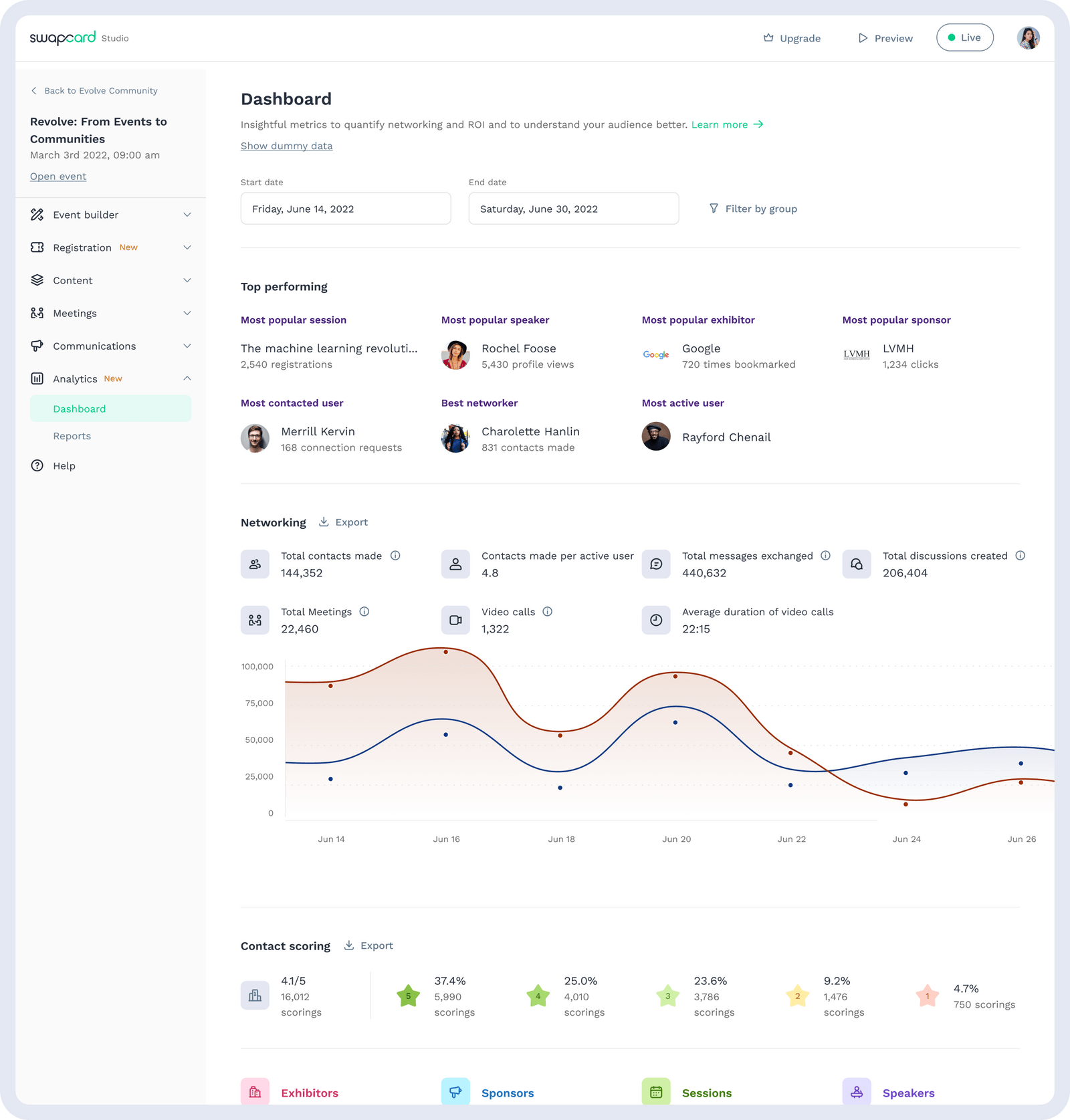This screenshot has height=1120, width=1070.
Task: Click the info icon next to Total contacts made
Action: [396, 555]
